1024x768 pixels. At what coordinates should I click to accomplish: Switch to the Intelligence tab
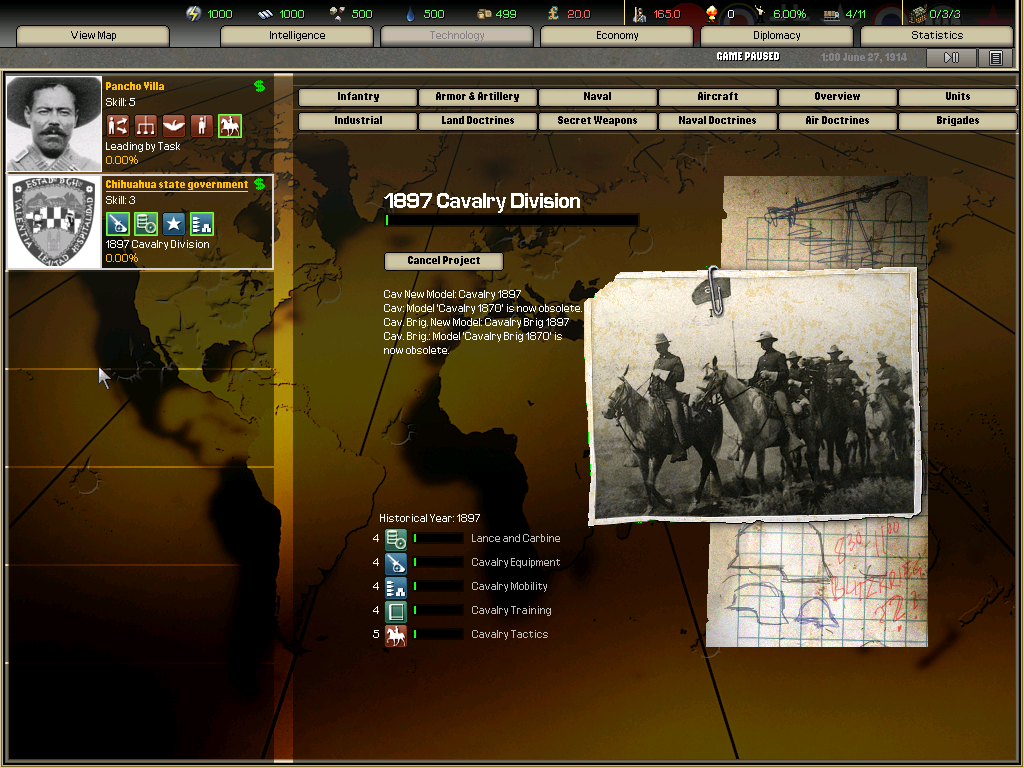[297, 36]
